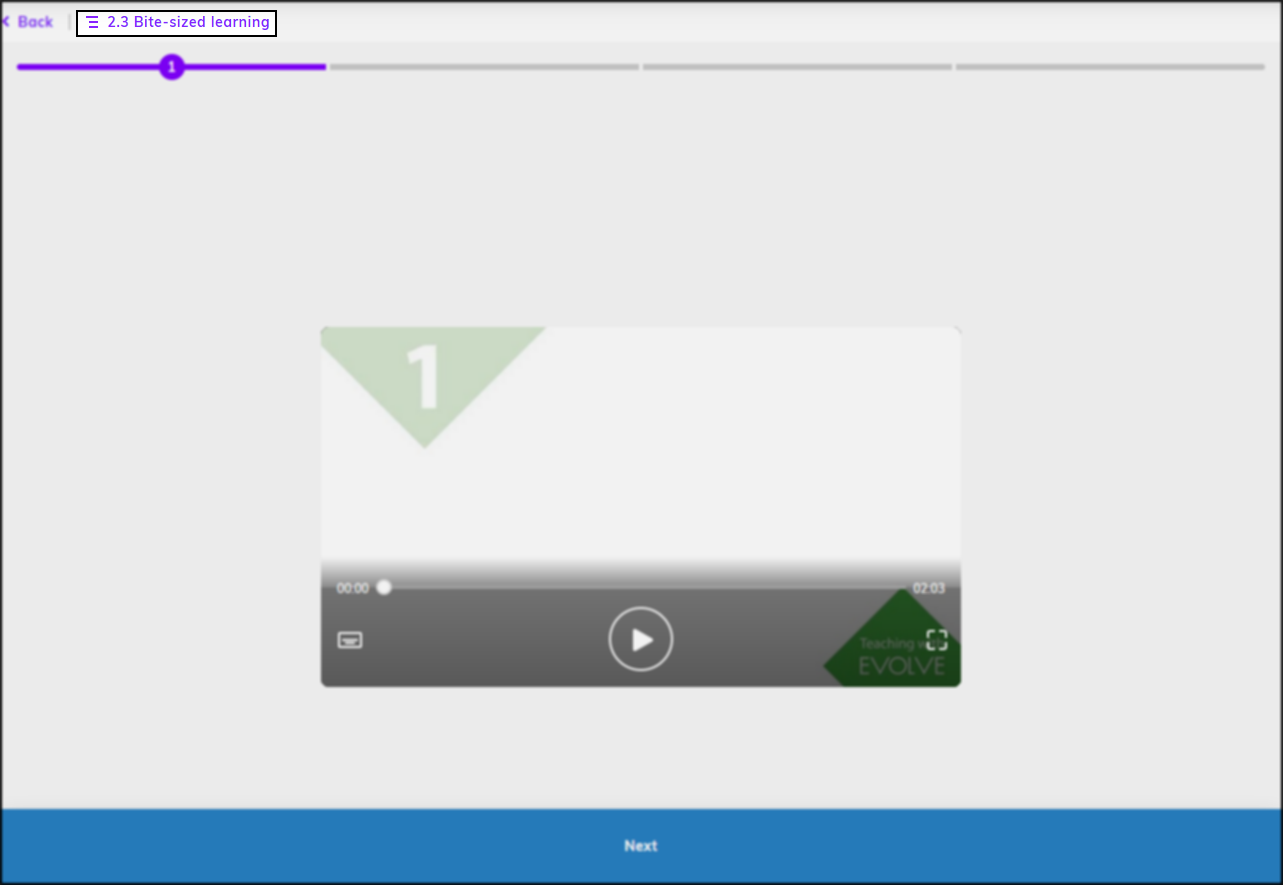Go back using the Back link
Image resolution: width=1283 pixels, height=885 pixels.
[35, 22]
